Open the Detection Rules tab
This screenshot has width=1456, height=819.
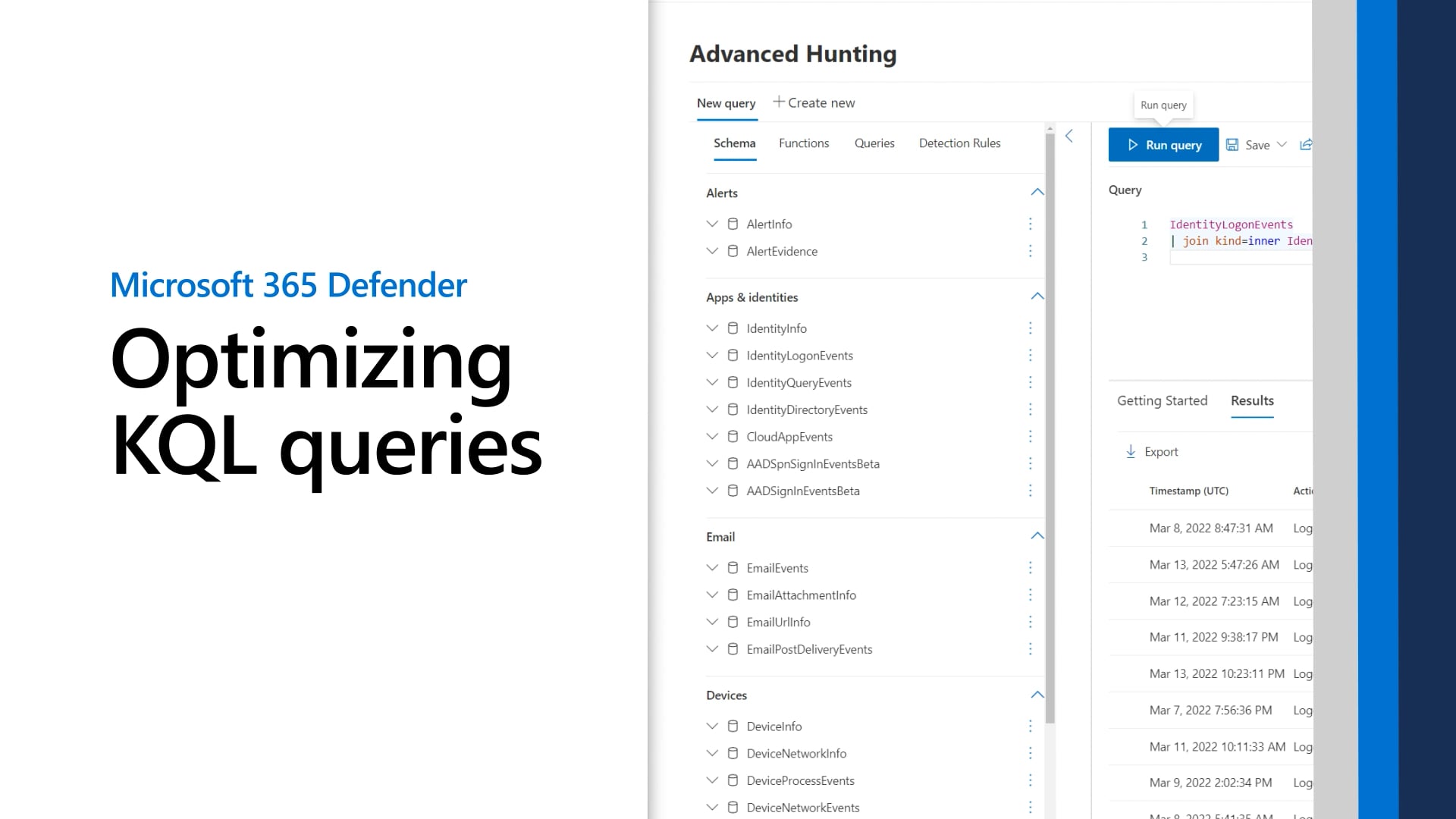pos(959,143)
